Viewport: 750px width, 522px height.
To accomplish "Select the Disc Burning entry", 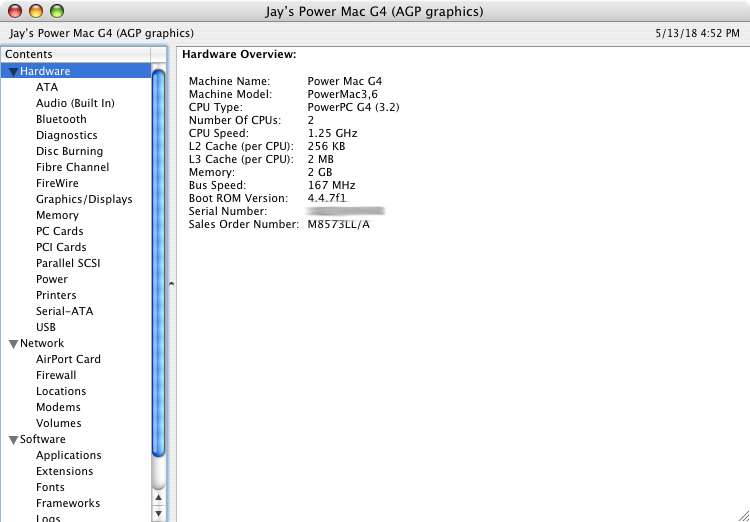I will (69, 151).
